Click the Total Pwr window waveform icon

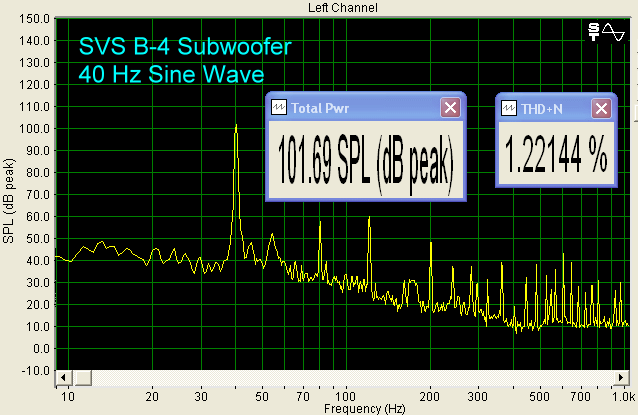(279, 107)
